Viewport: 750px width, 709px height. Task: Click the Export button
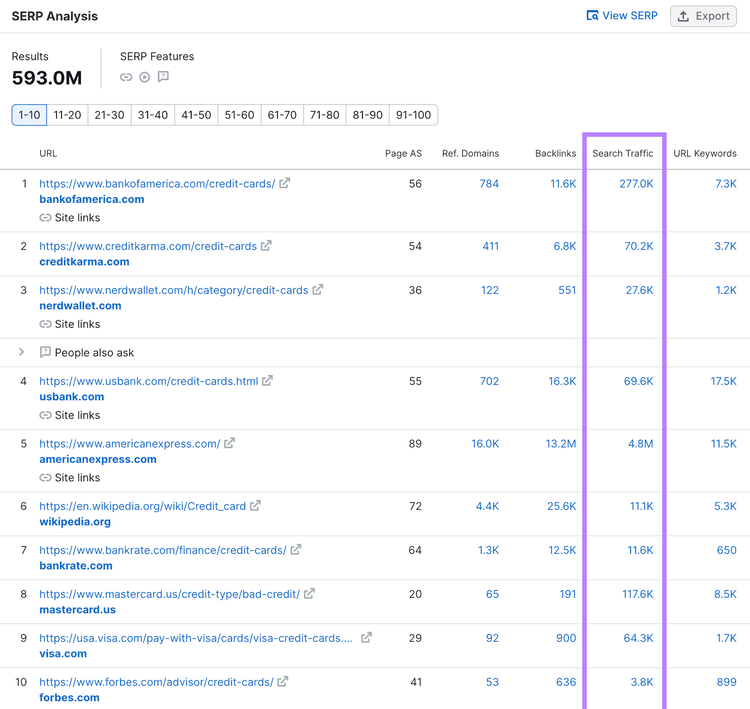703,16
